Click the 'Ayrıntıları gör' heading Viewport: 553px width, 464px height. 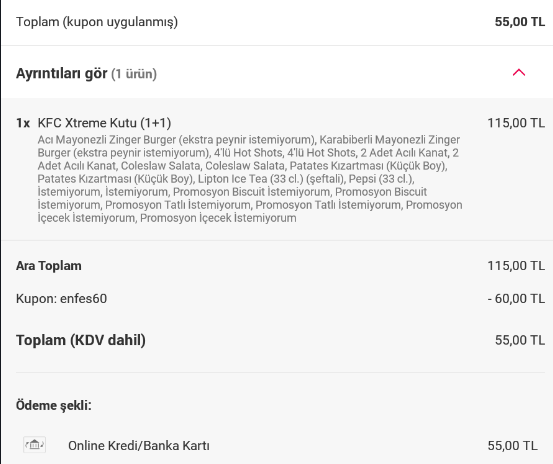click(61, 73)
